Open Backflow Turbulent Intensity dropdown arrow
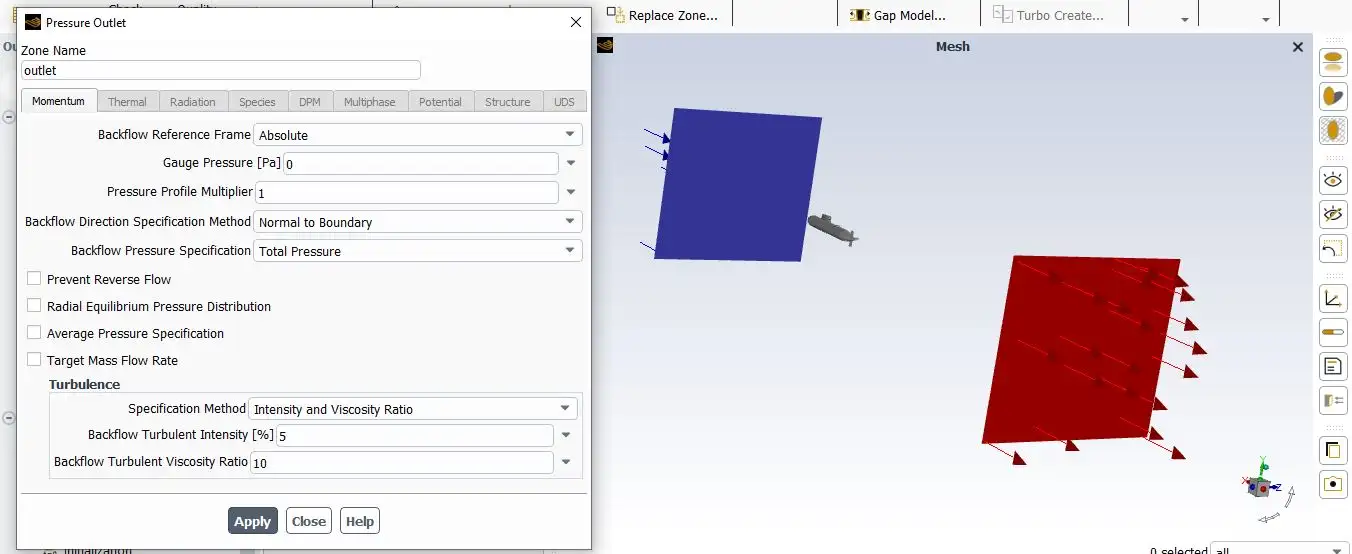Image resolution: width=1352 pixels, height=554 pixels. coord(566,435)
